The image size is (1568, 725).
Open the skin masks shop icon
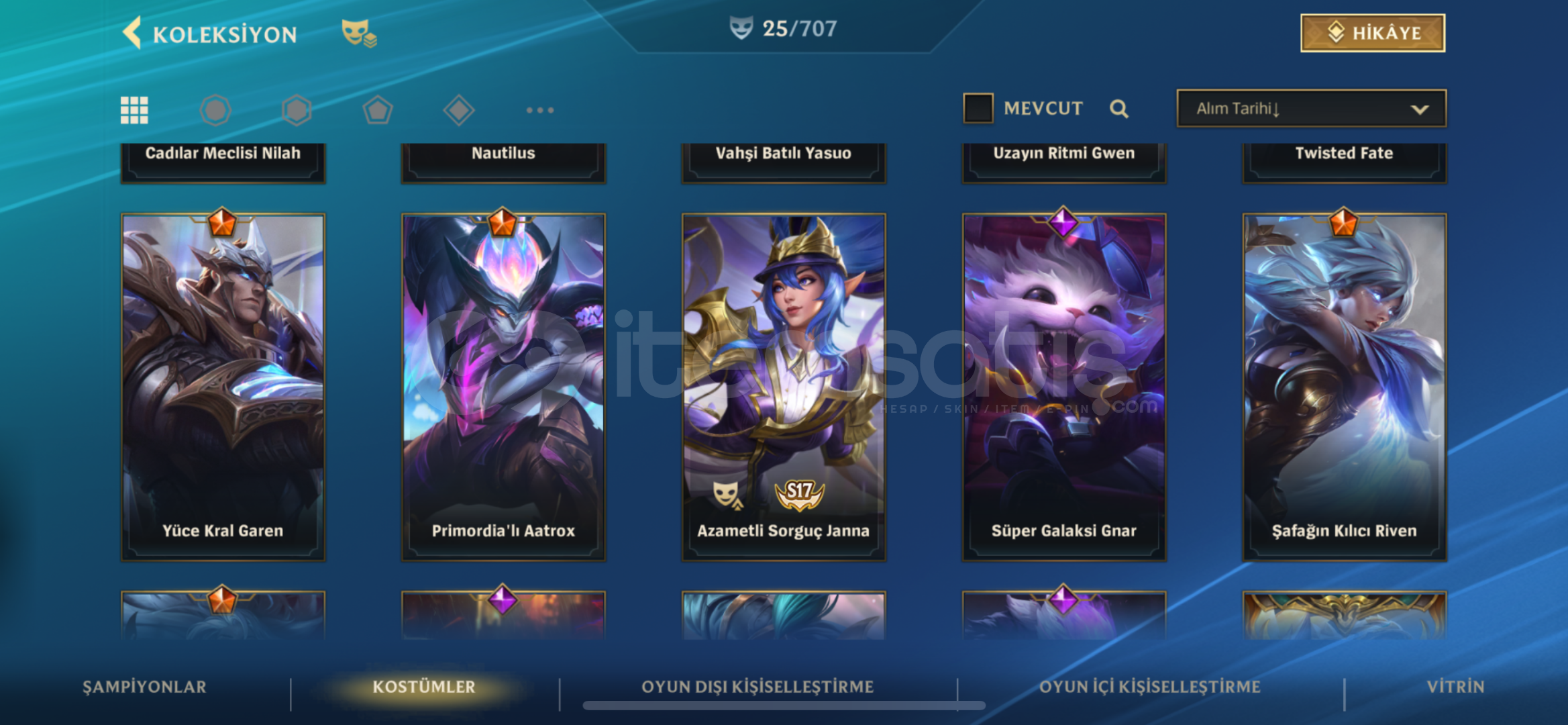tap(359, 33)
